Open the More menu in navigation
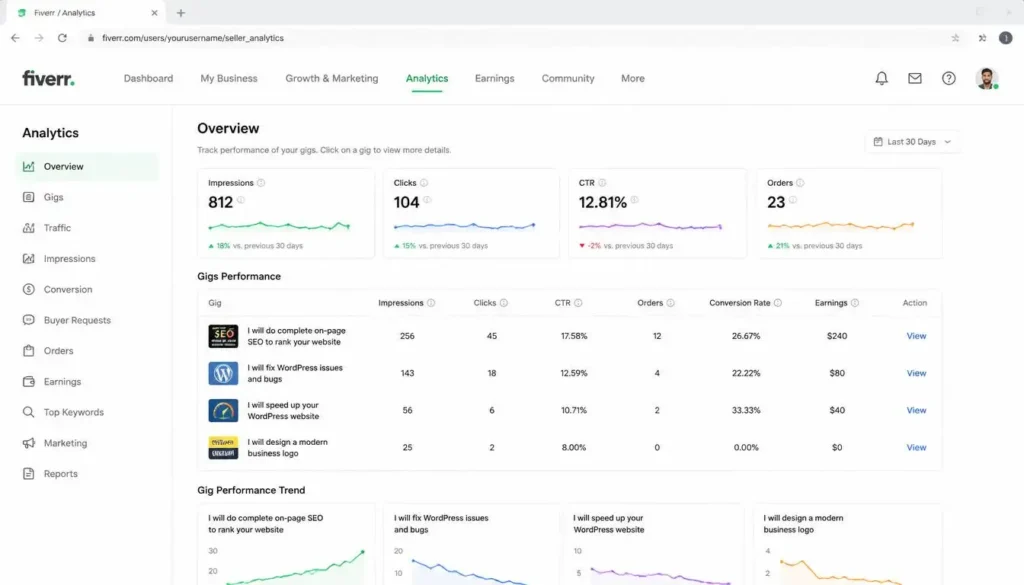This screenshot has height=585, width=1024. click(632, 78)
